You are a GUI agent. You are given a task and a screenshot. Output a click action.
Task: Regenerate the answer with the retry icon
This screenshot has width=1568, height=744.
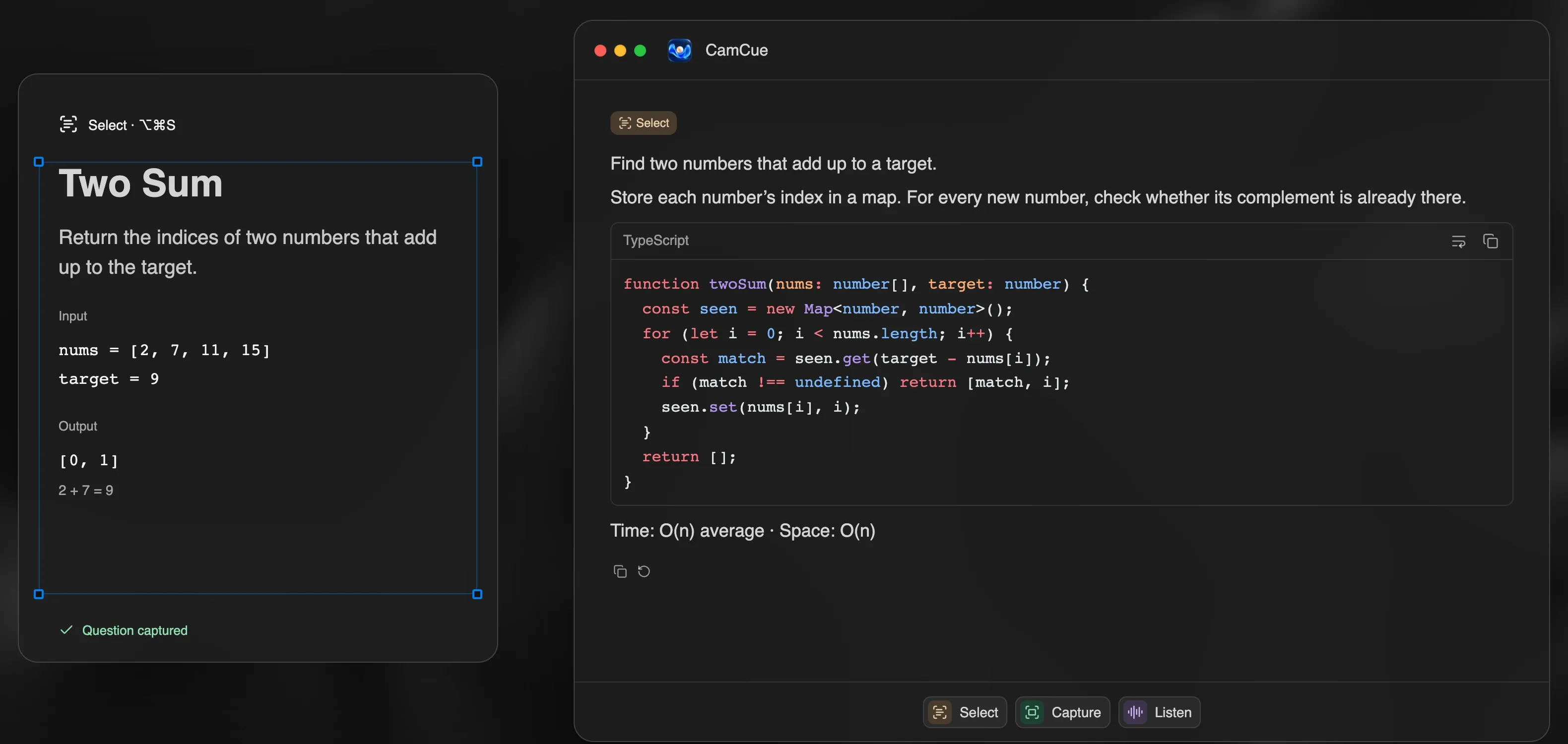[644, 571]
